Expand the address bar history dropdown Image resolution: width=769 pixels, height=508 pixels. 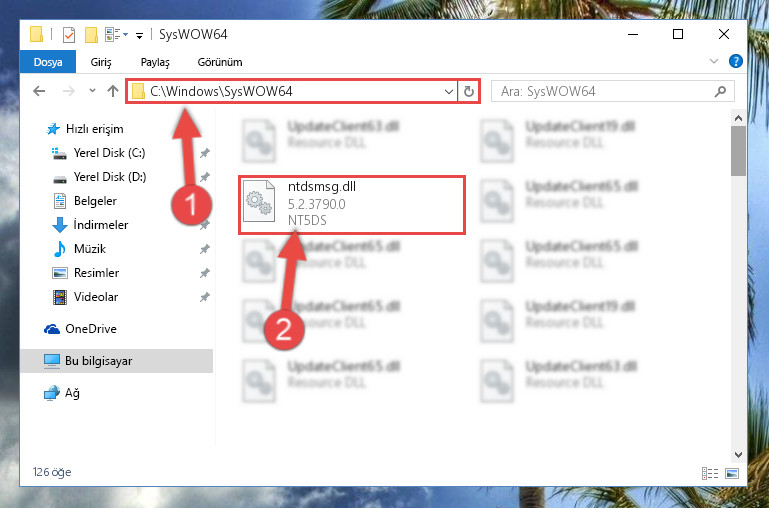tap(448, 92)
